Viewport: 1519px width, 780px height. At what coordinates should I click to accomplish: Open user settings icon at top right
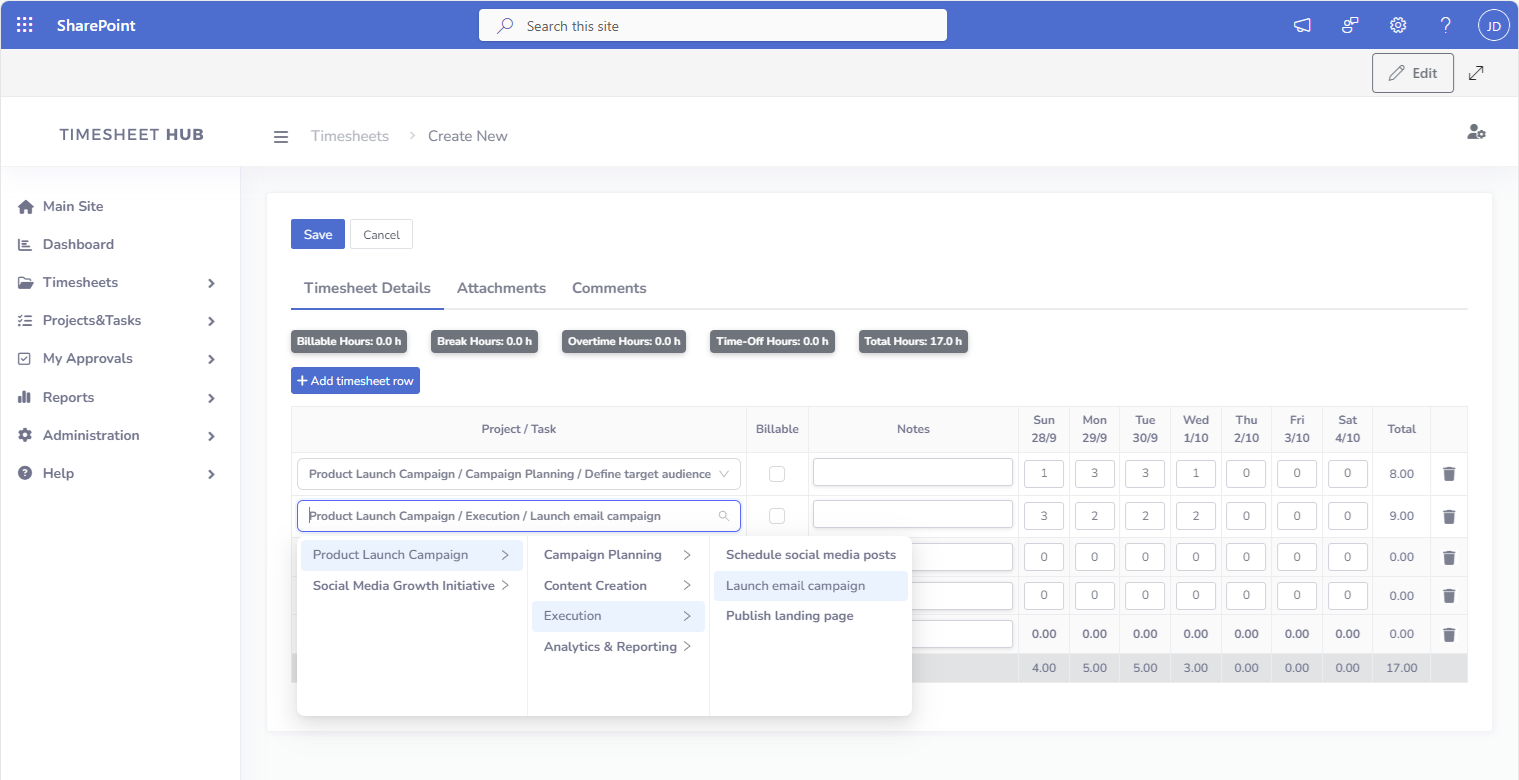(1475, 132)
